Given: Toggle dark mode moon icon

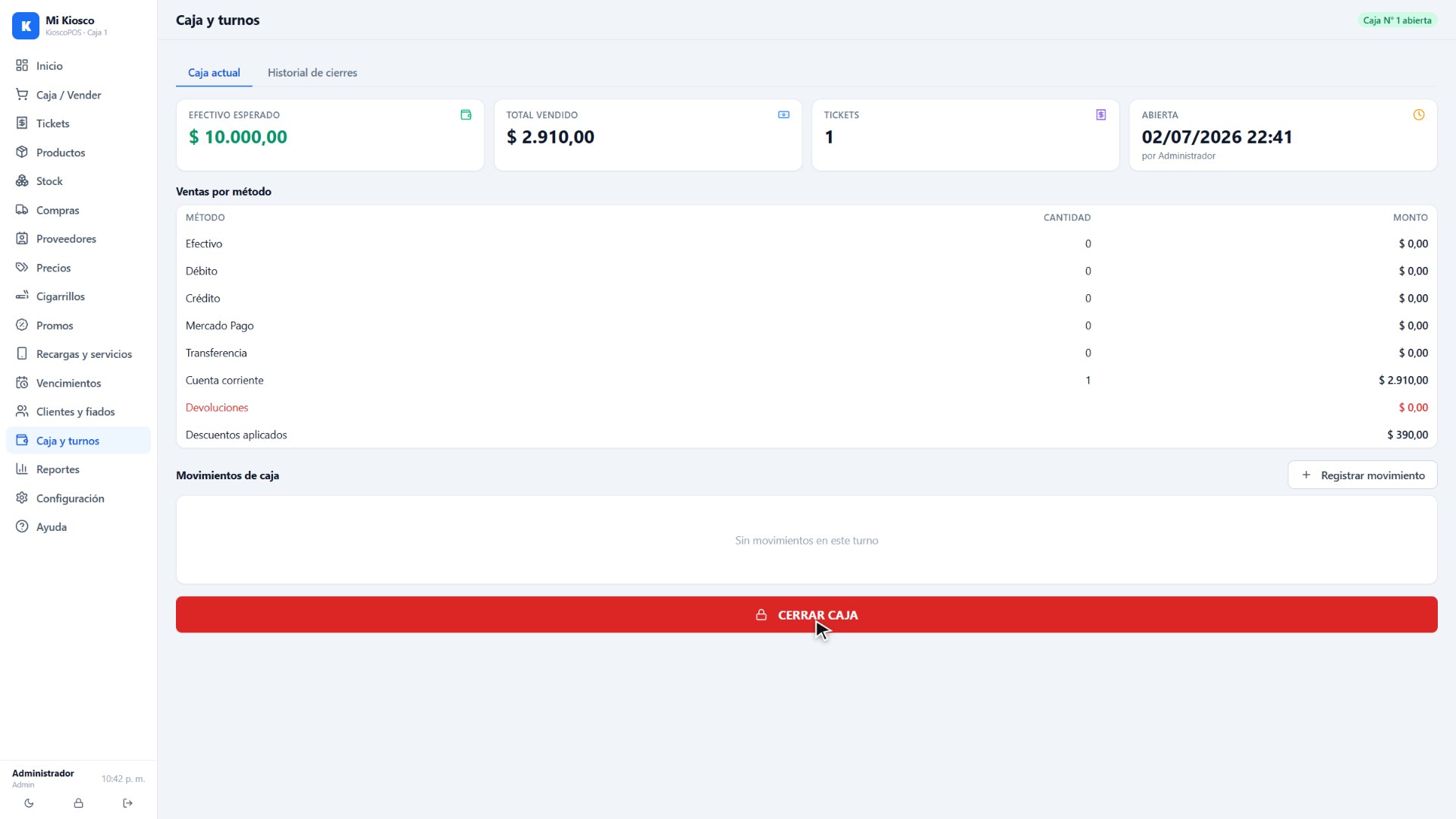Looking at the screenshot, I should point(29,803).
